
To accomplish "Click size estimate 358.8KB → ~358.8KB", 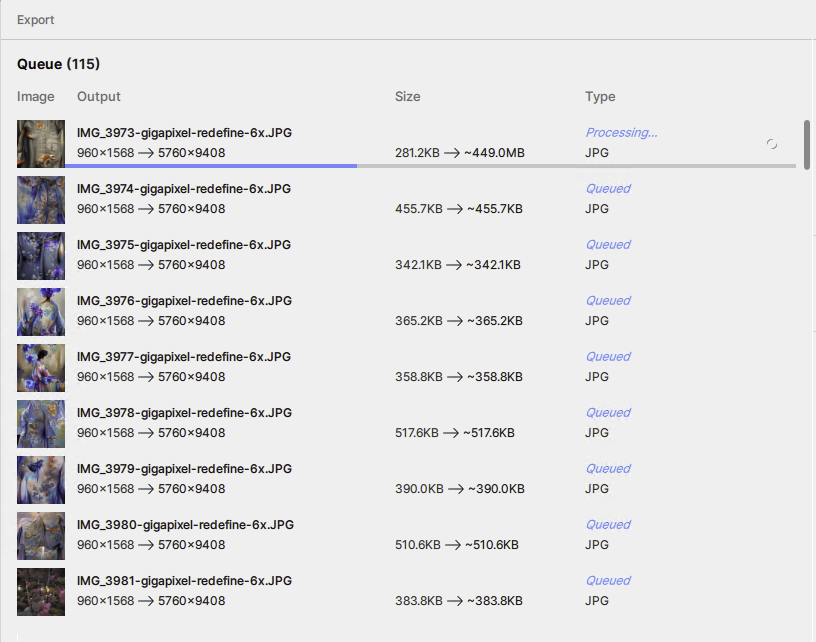I will pos(458,377).
